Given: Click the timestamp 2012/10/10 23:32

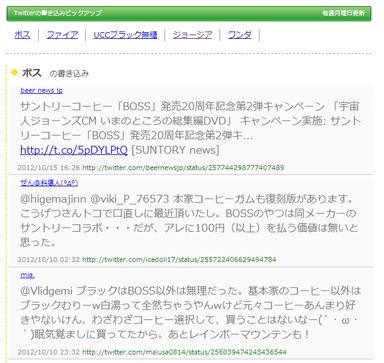Looking at the screenshot, I should (x=49, y=352).
